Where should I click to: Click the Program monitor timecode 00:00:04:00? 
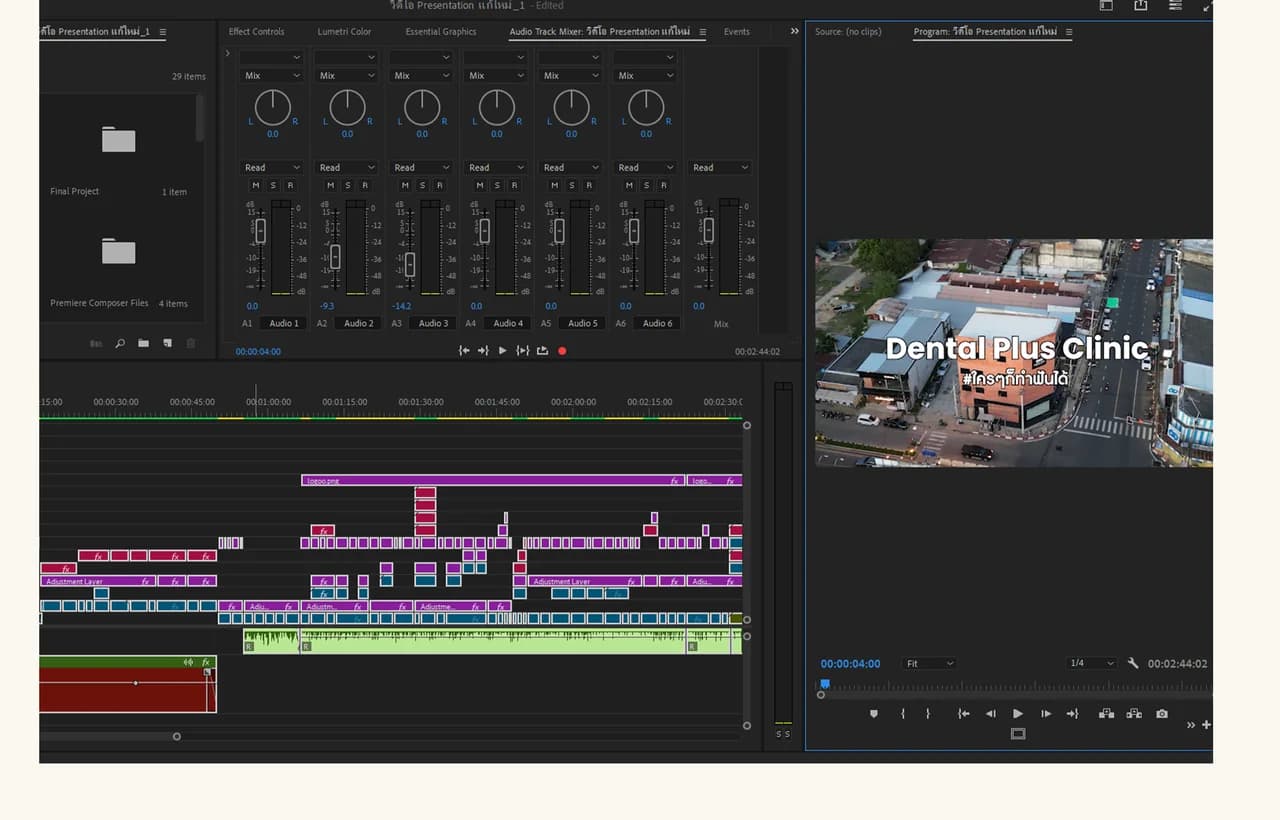[850, 664]
